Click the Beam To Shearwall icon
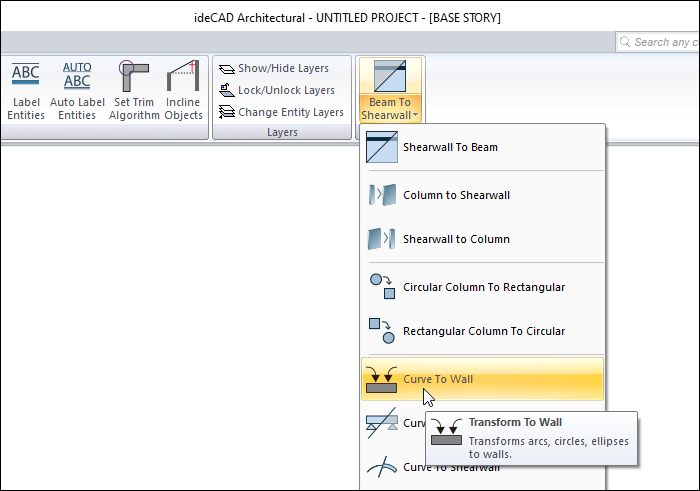 click(389, 77)
